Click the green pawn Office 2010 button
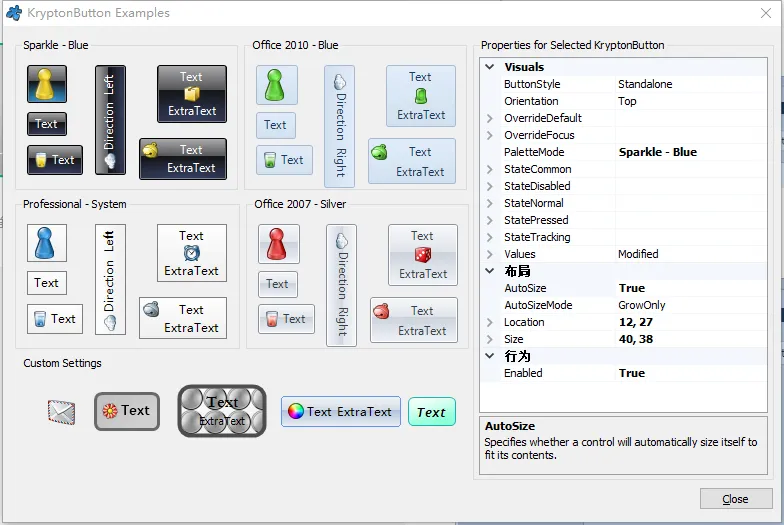Viewport: 784px width, 525px height. (x=276, y=86)
